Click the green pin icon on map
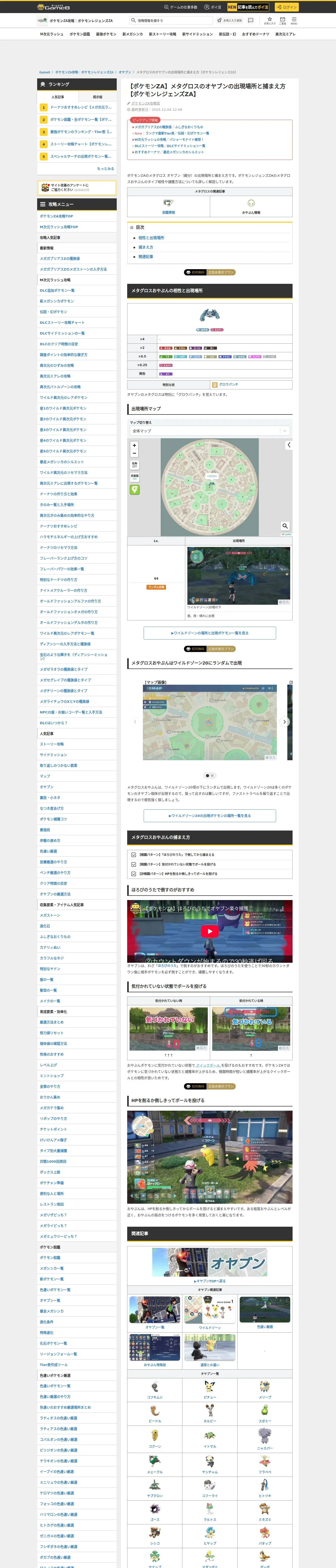Screen dimensions: 336x1568 134,489
